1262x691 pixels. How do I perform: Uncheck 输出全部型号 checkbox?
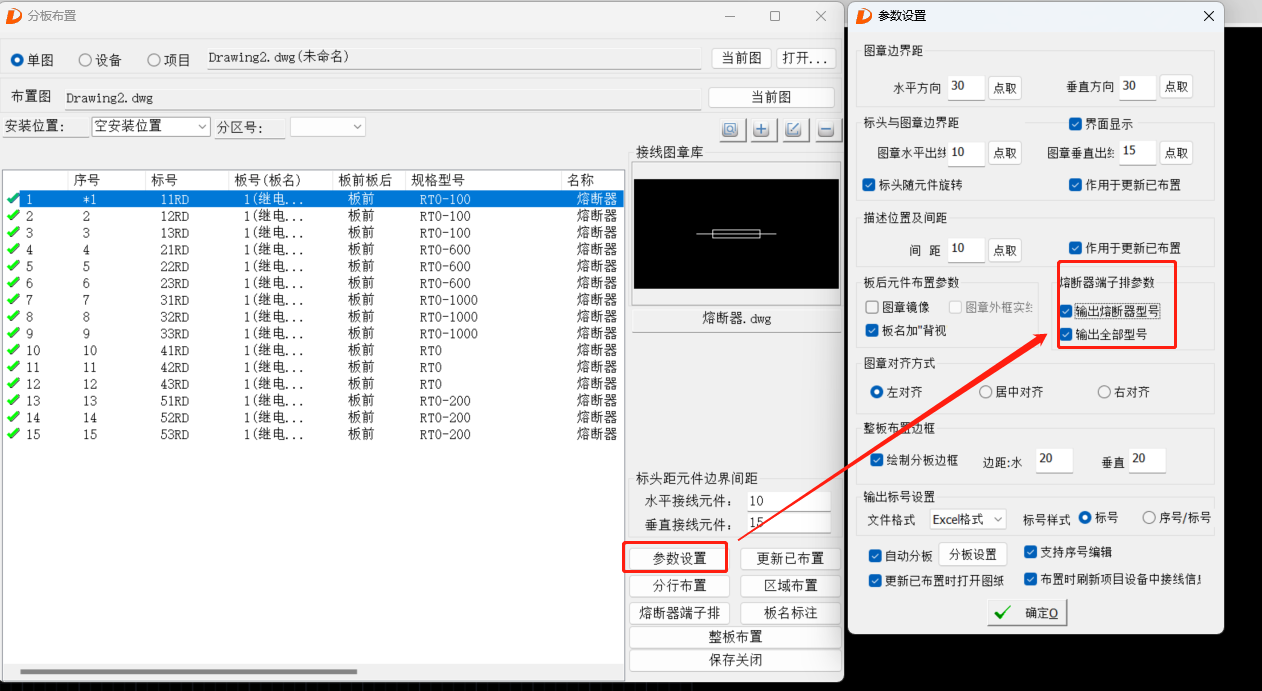click(1067, 334)
